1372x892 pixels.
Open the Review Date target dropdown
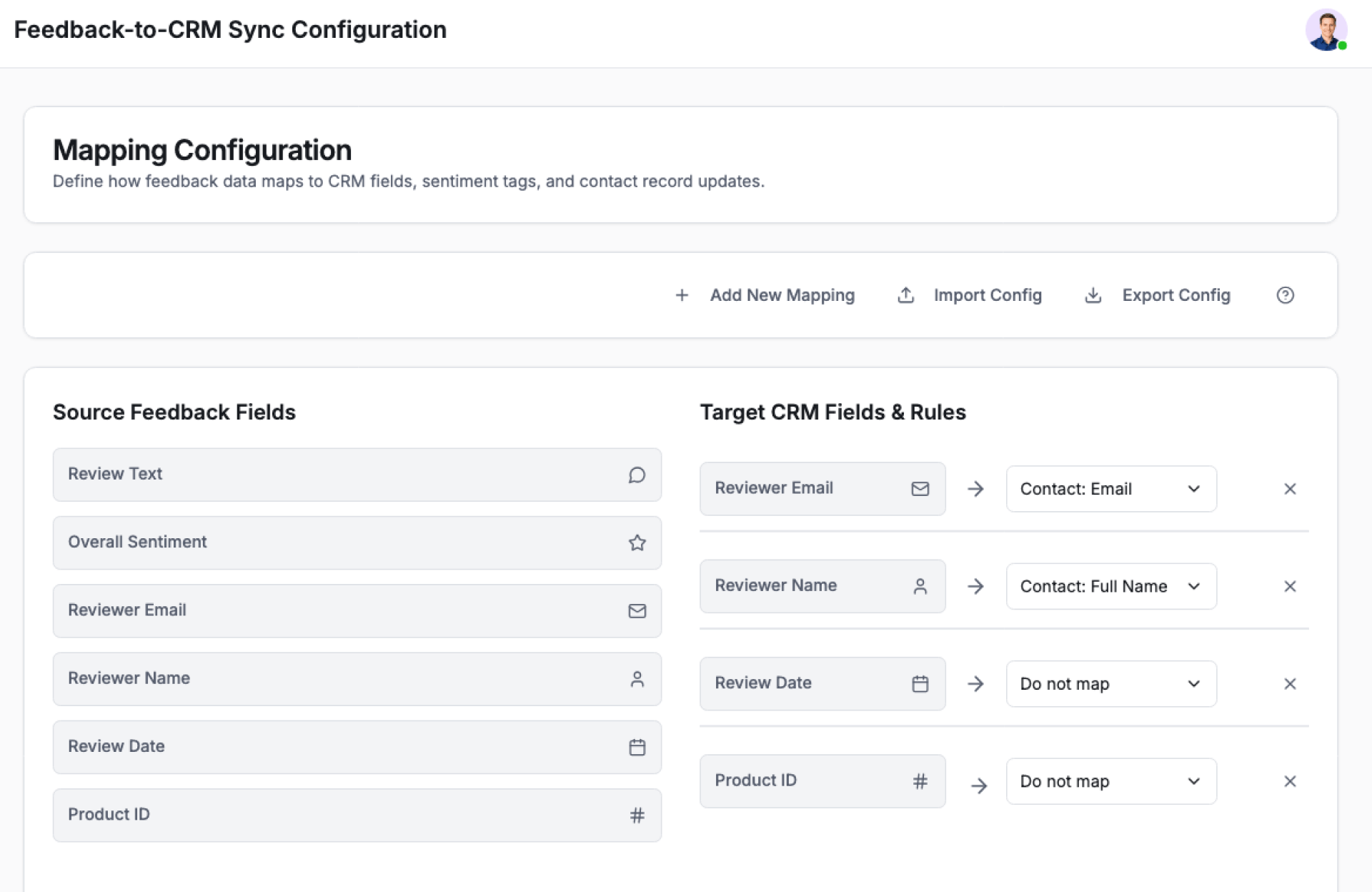coord(1110,684)
